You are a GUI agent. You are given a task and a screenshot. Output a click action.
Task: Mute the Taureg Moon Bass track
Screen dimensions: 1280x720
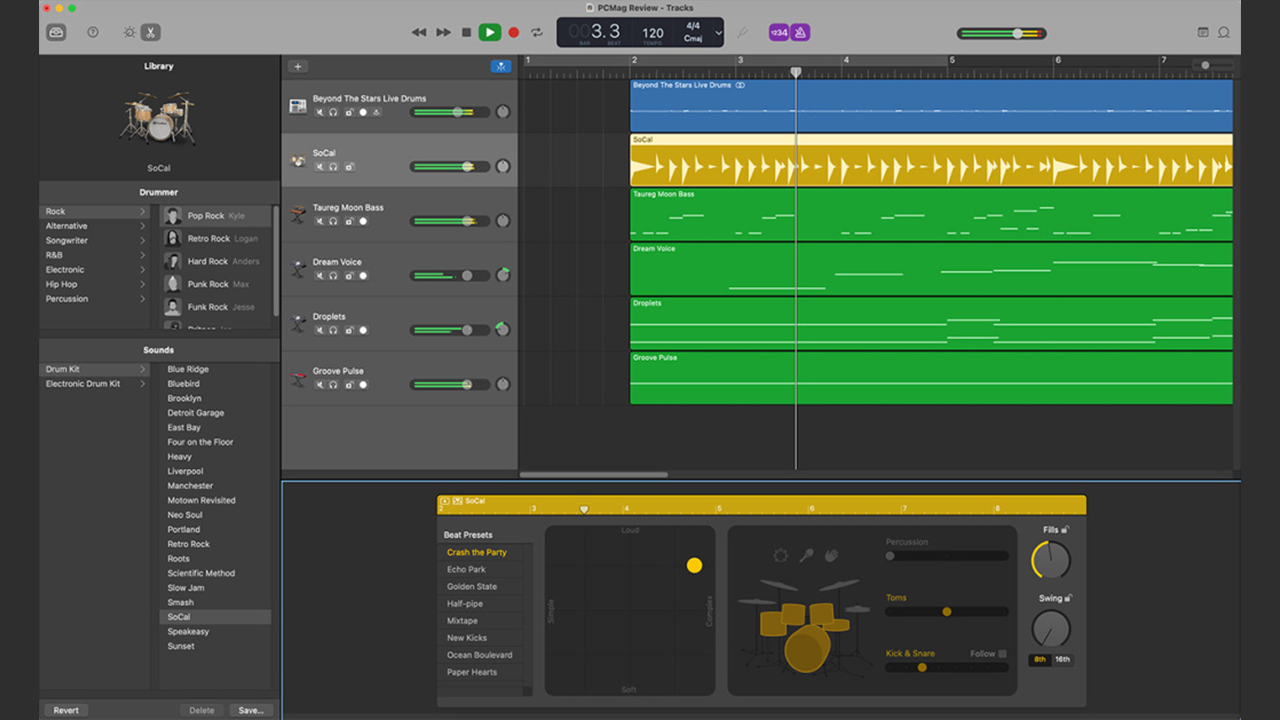[320, 221]
